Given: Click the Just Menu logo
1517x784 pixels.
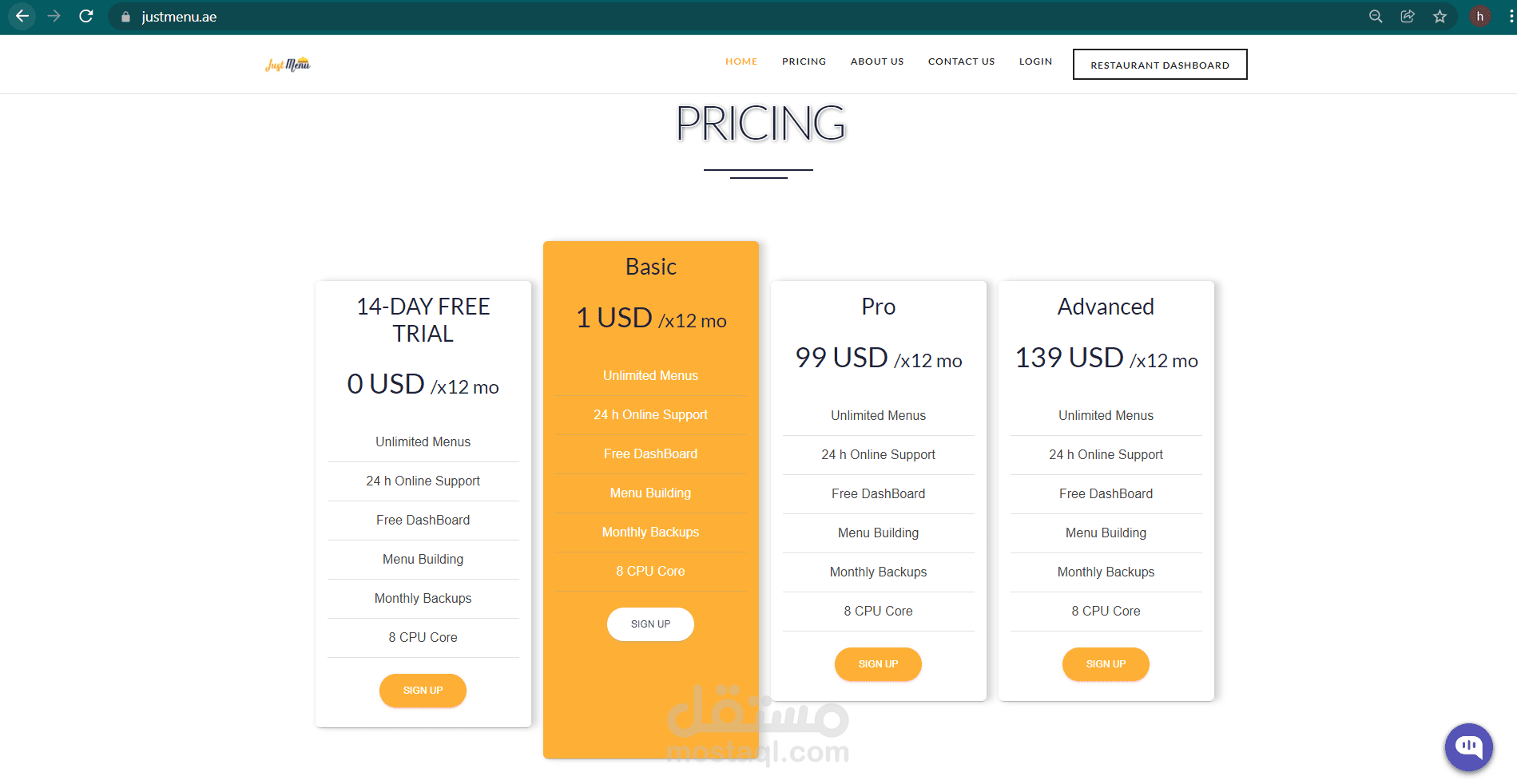Looking at the screenshot, I should tap(288, 65).
